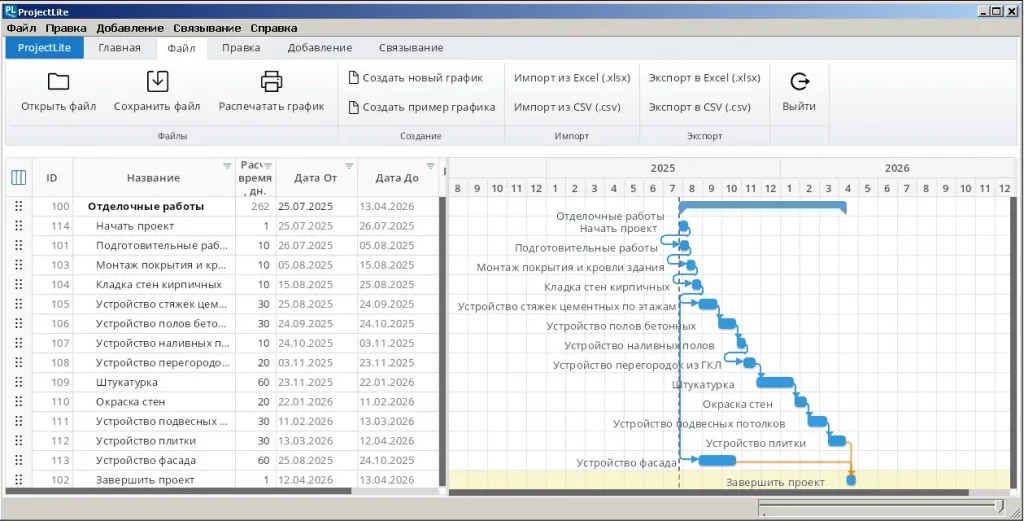
Task: Click the drag handle of row 102
Action: pyautogui.click(x=18, y=479)
